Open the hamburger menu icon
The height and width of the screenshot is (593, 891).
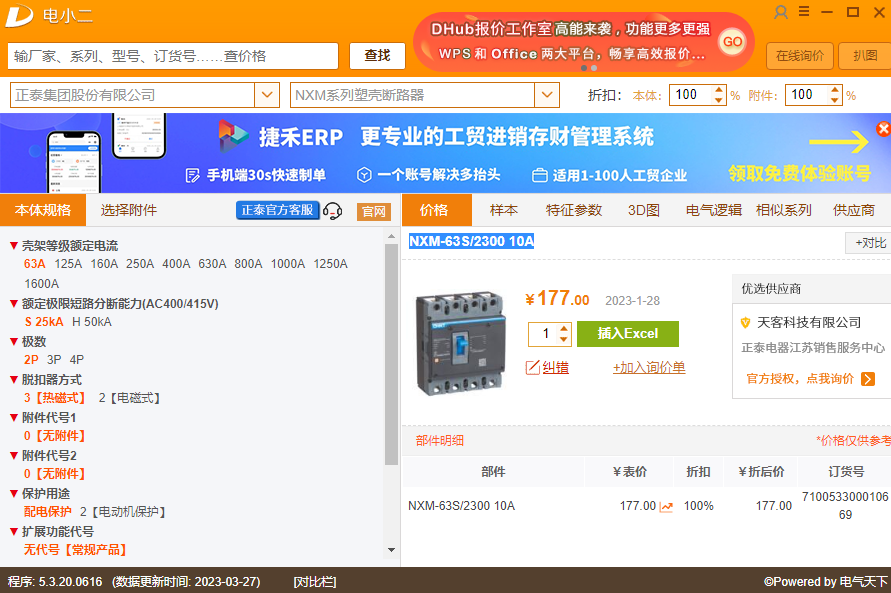(804, 11)
